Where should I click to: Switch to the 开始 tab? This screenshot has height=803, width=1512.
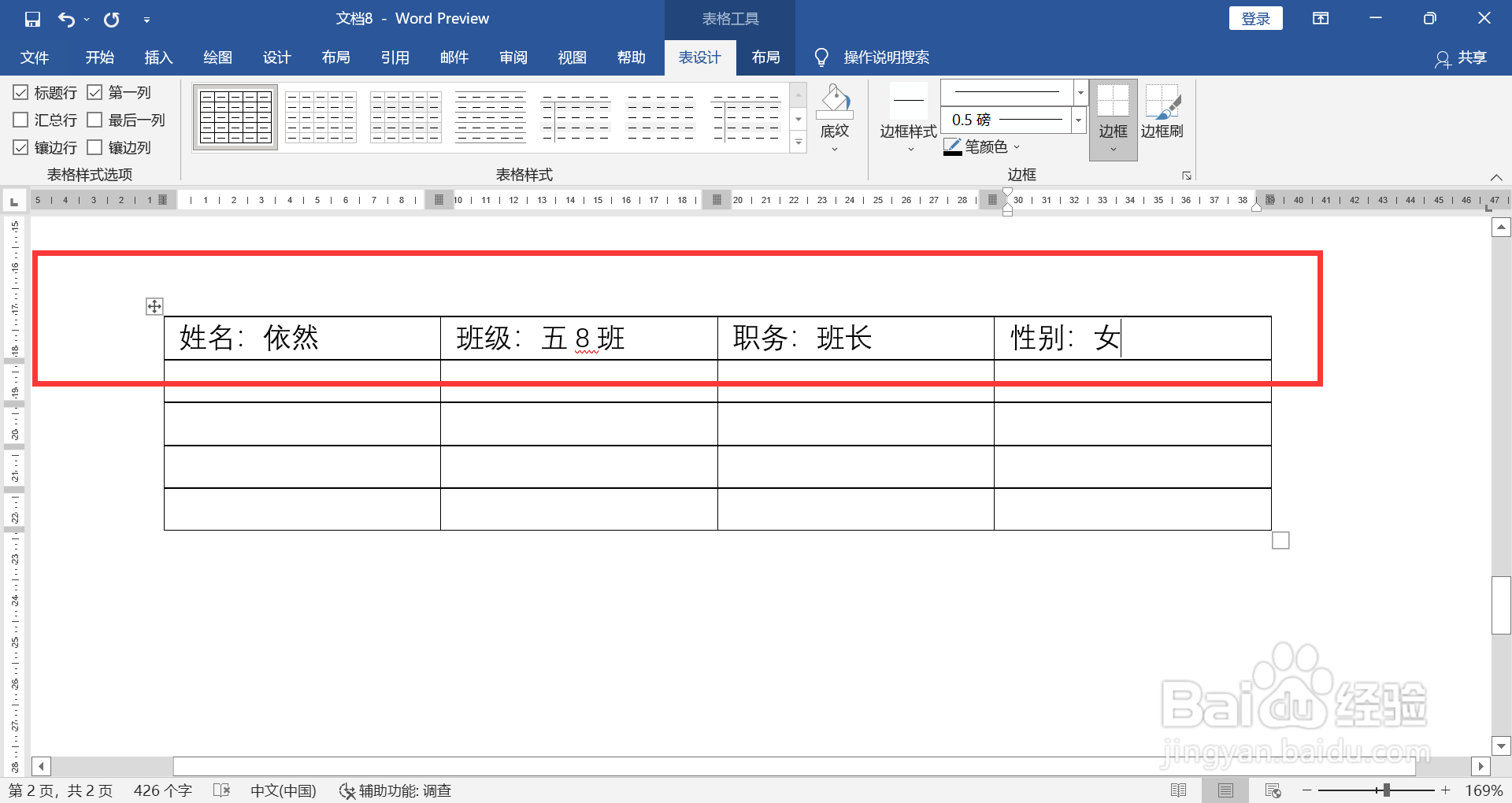click(100, 57)
